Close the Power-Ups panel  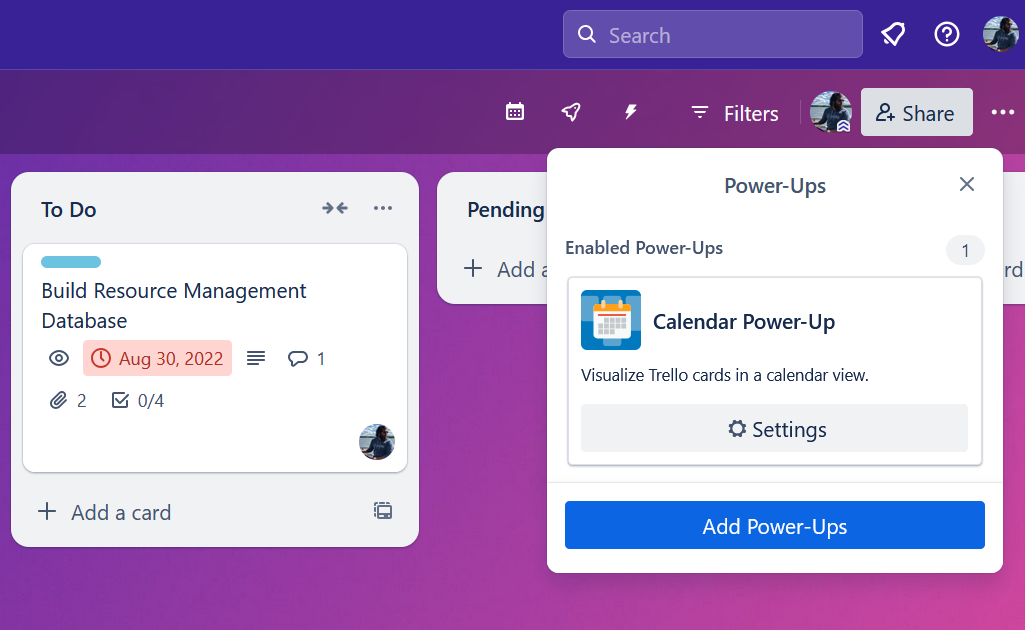[966, 184]
